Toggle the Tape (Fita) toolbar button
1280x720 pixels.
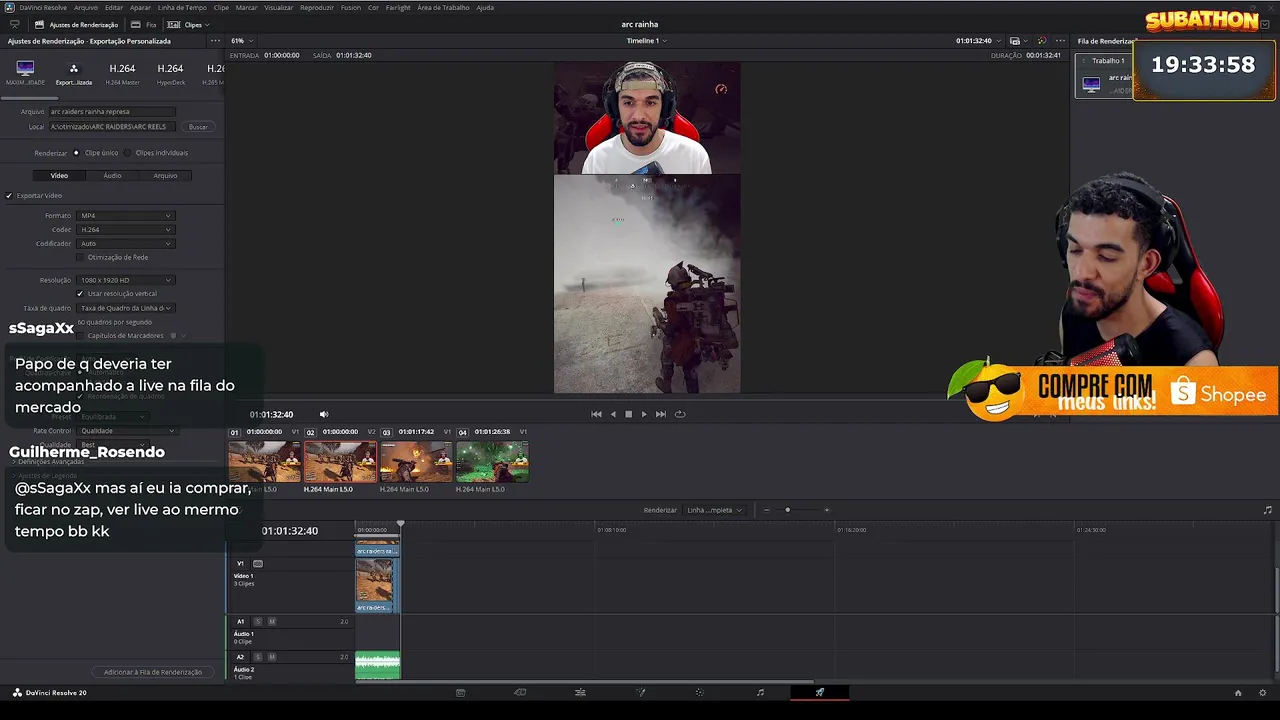(144, 24)
